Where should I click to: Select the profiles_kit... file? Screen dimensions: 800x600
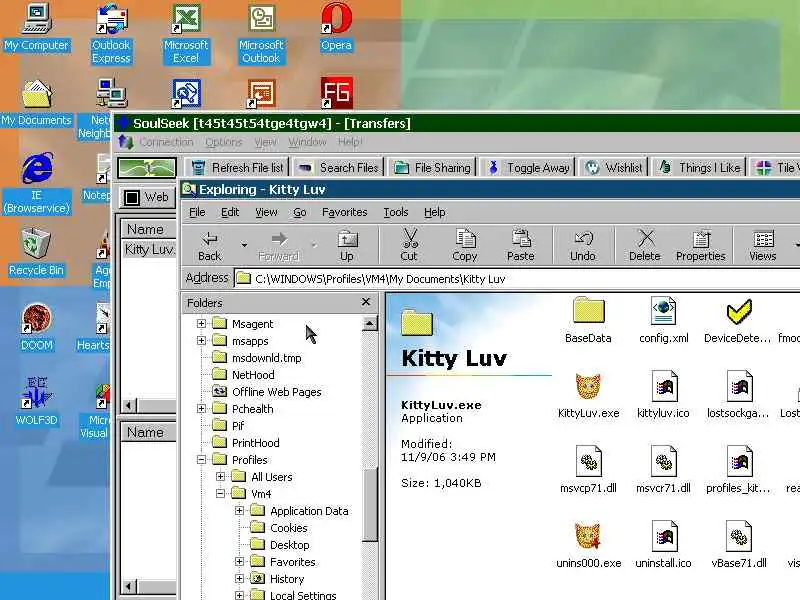point(738,470)
